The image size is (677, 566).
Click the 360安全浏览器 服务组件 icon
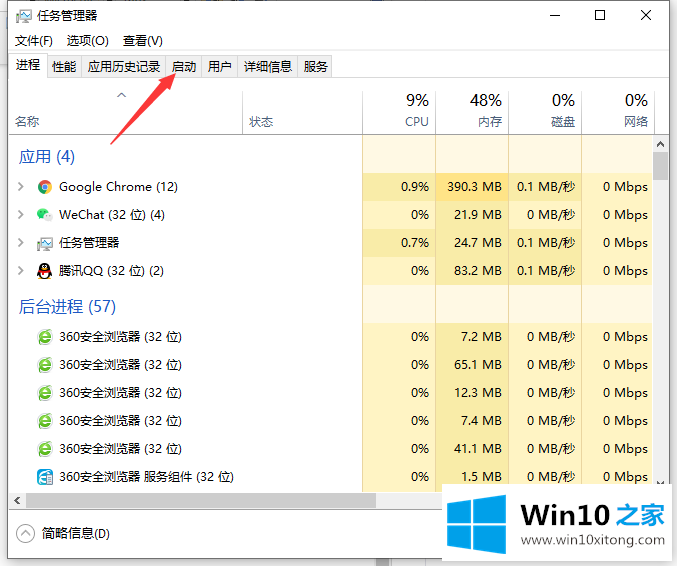tap(45, 477)
